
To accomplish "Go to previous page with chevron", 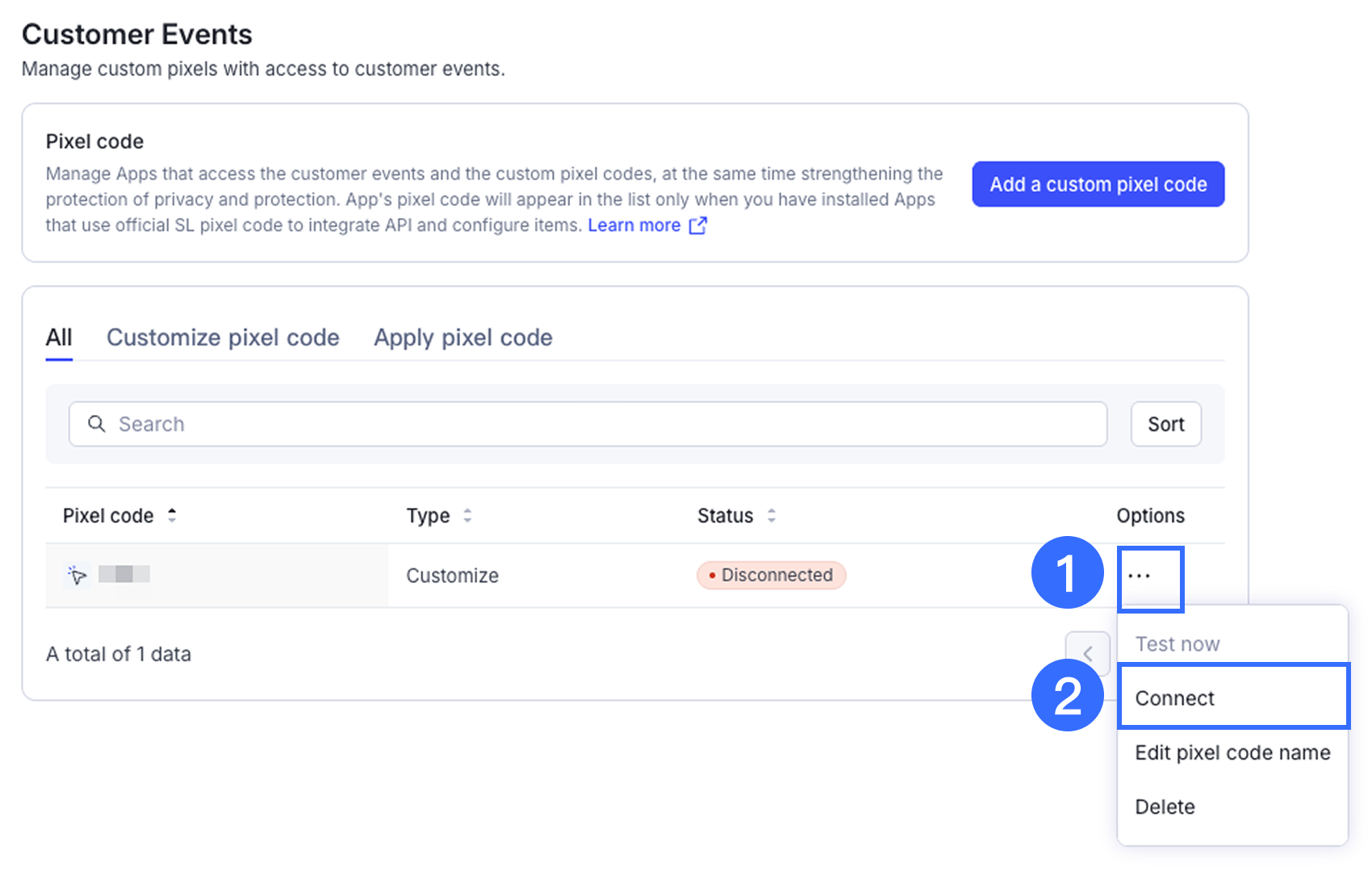I will (1087, 653).
